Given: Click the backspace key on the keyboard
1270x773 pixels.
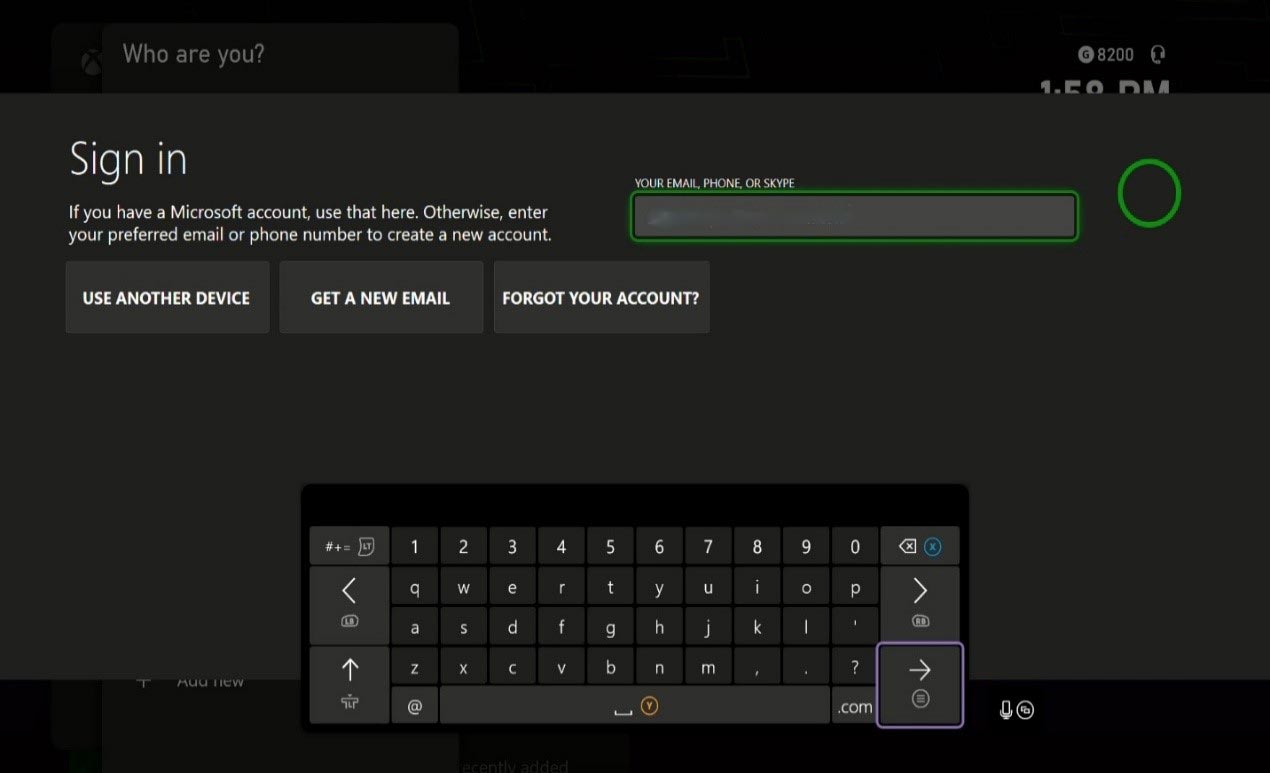Looking at the screenshot, I should click(919, 546).
